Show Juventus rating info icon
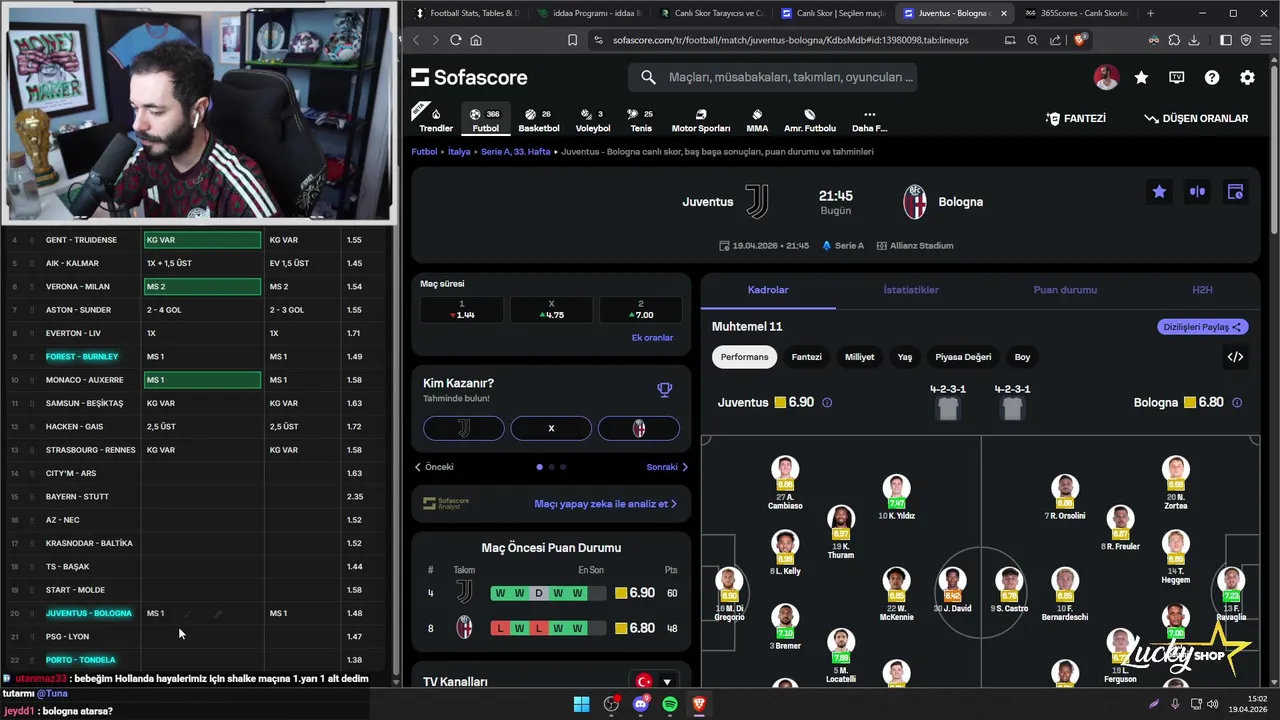 point(827,403)
